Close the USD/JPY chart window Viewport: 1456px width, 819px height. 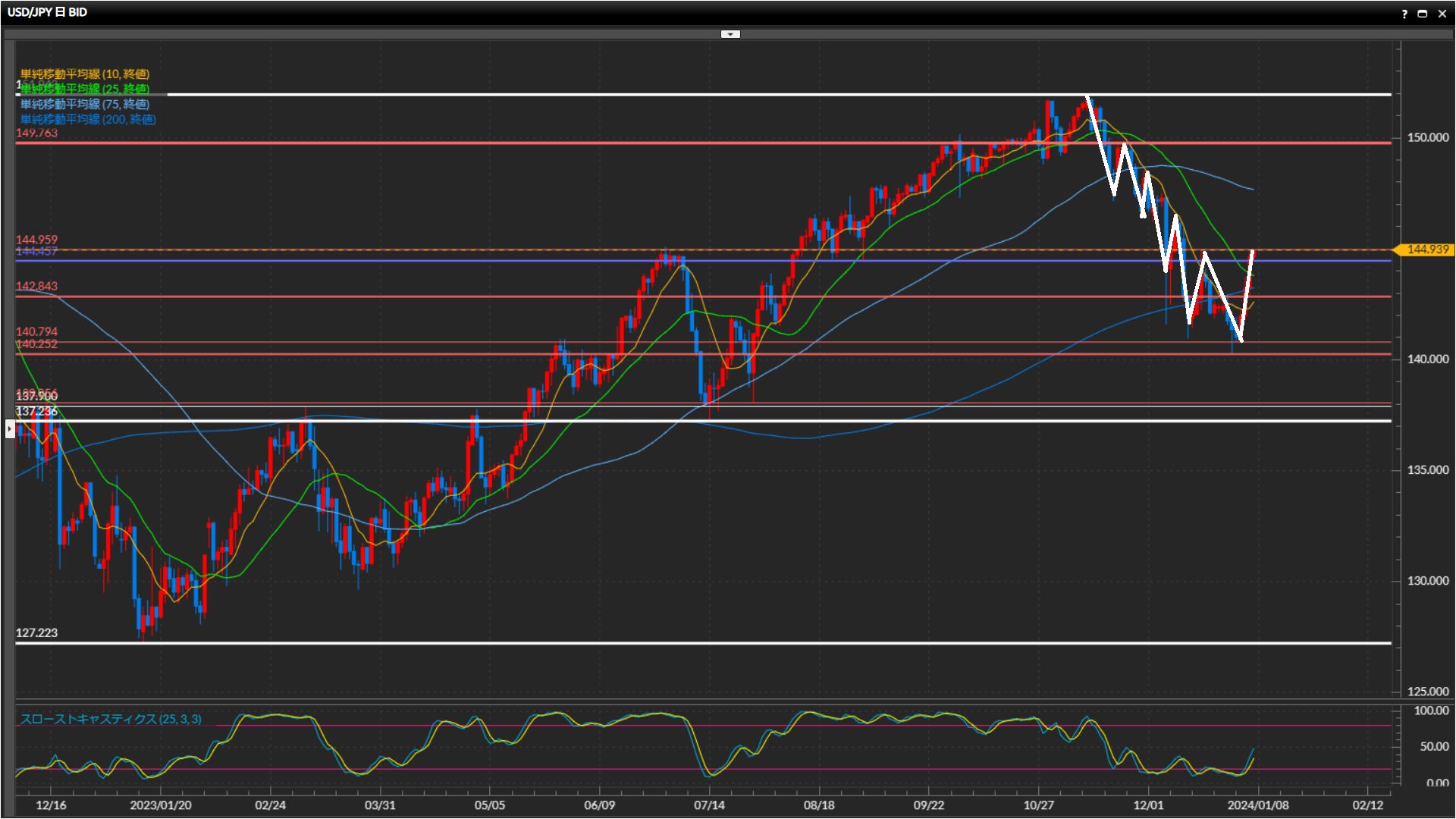pos(1442,14)
